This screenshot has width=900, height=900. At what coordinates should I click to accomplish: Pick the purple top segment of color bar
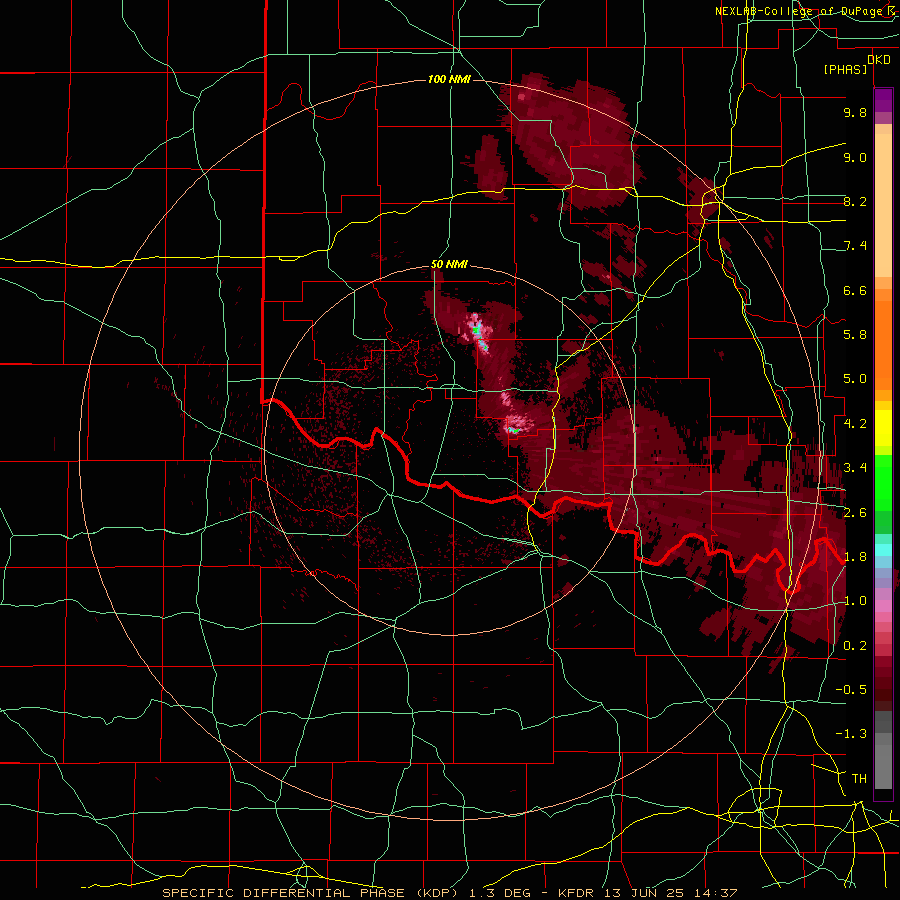coord(883,100)
